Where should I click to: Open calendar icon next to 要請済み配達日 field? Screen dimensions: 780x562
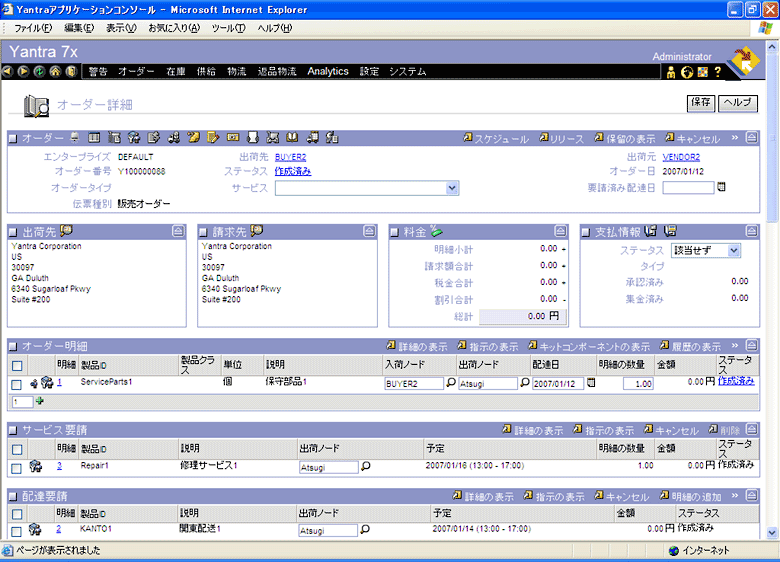point(721,187)
